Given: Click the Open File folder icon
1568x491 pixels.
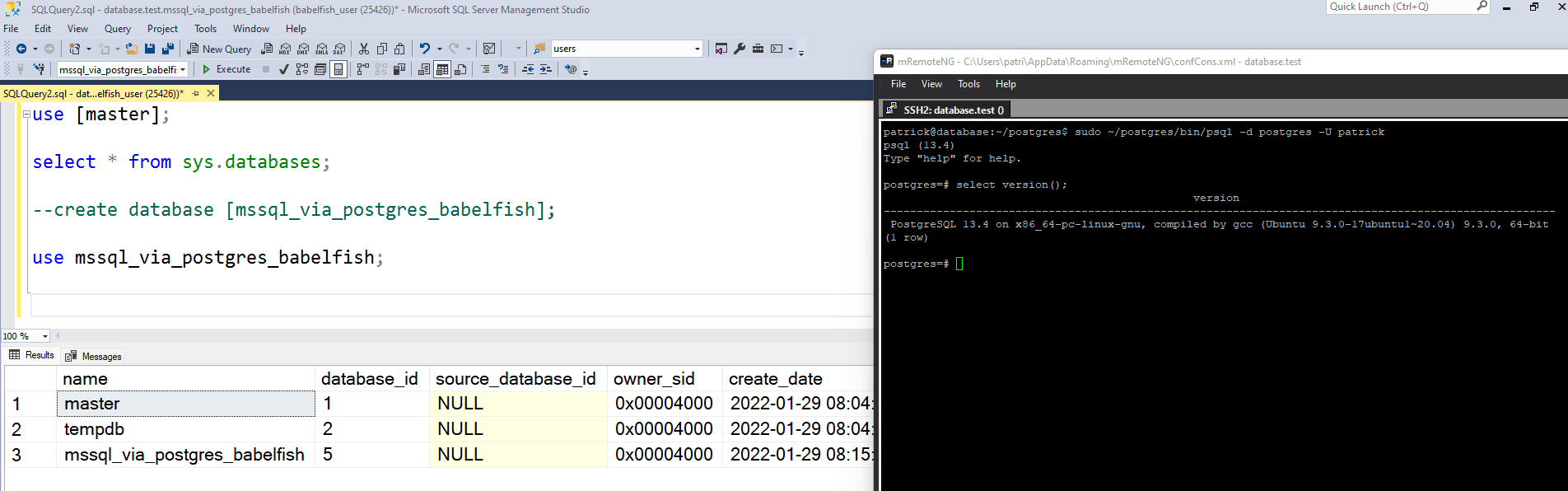Looking at the screenshot, I should 131,49.
